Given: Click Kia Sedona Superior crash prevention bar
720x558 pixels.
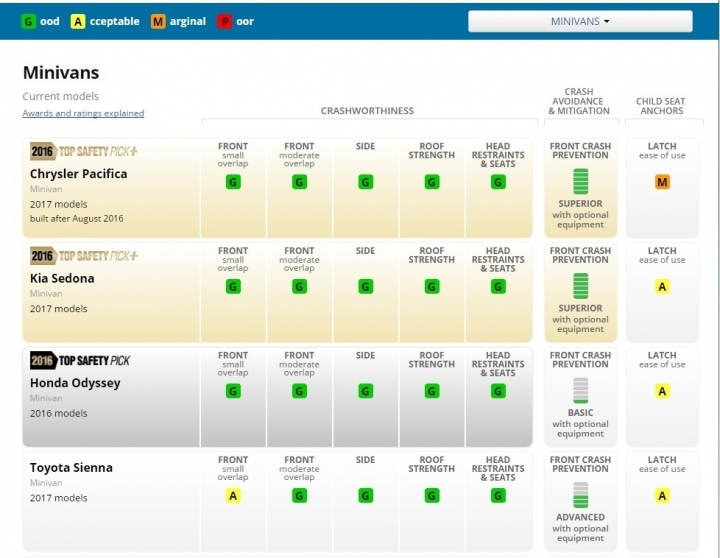Looking at the screenshot, I should pyautogui.click(x=580, y=286).
